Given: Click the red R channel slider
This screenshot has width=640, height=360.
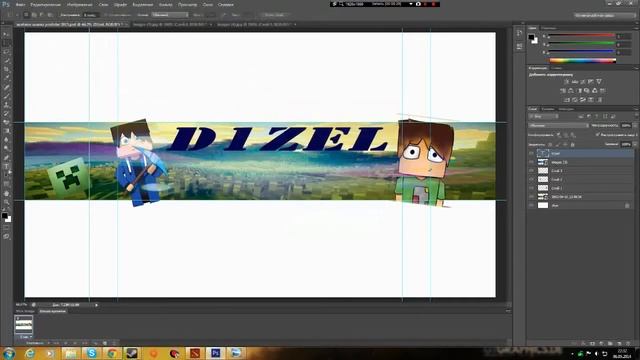Looking at the screenshot, I should coord(581,36).
